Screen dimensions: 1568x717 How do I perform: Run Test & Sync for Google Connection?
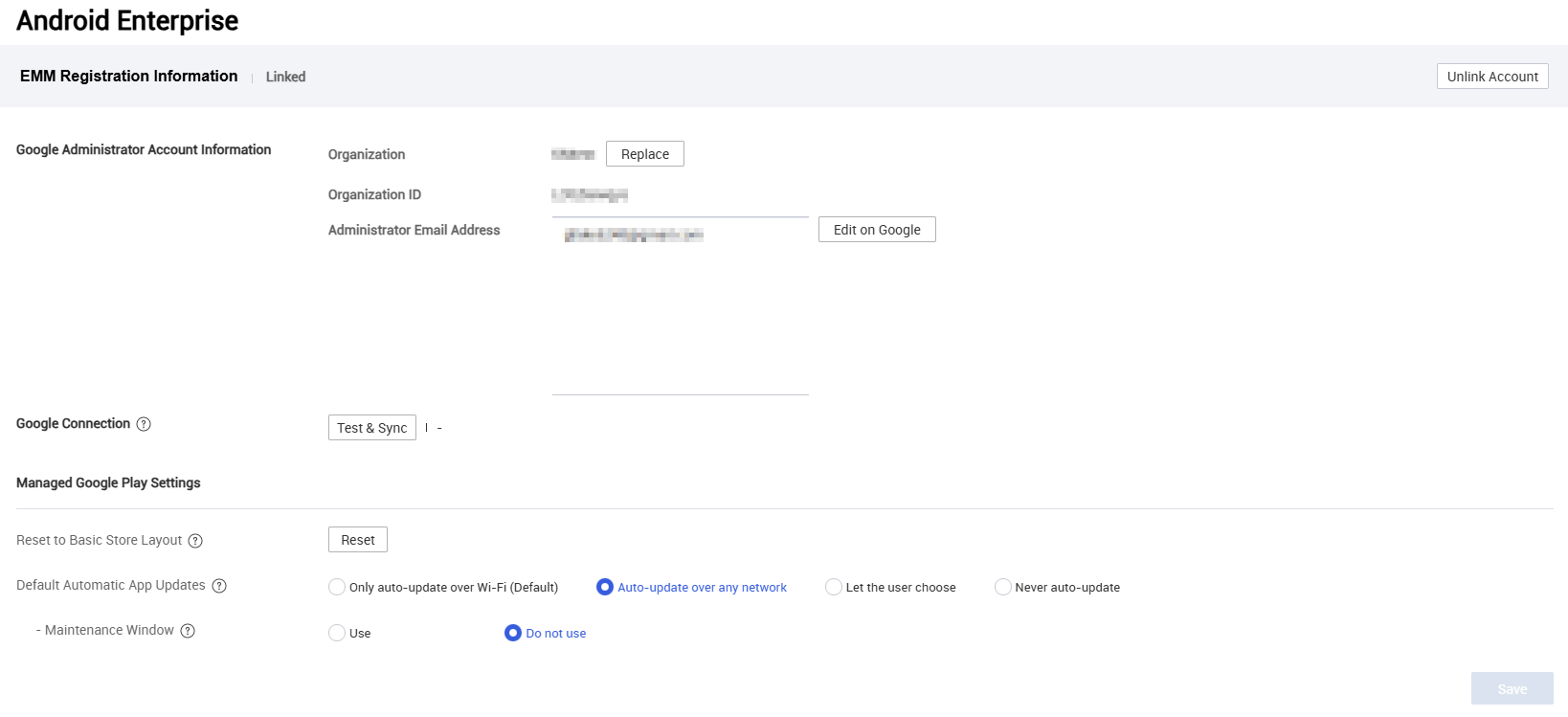[x=371, y=428]
